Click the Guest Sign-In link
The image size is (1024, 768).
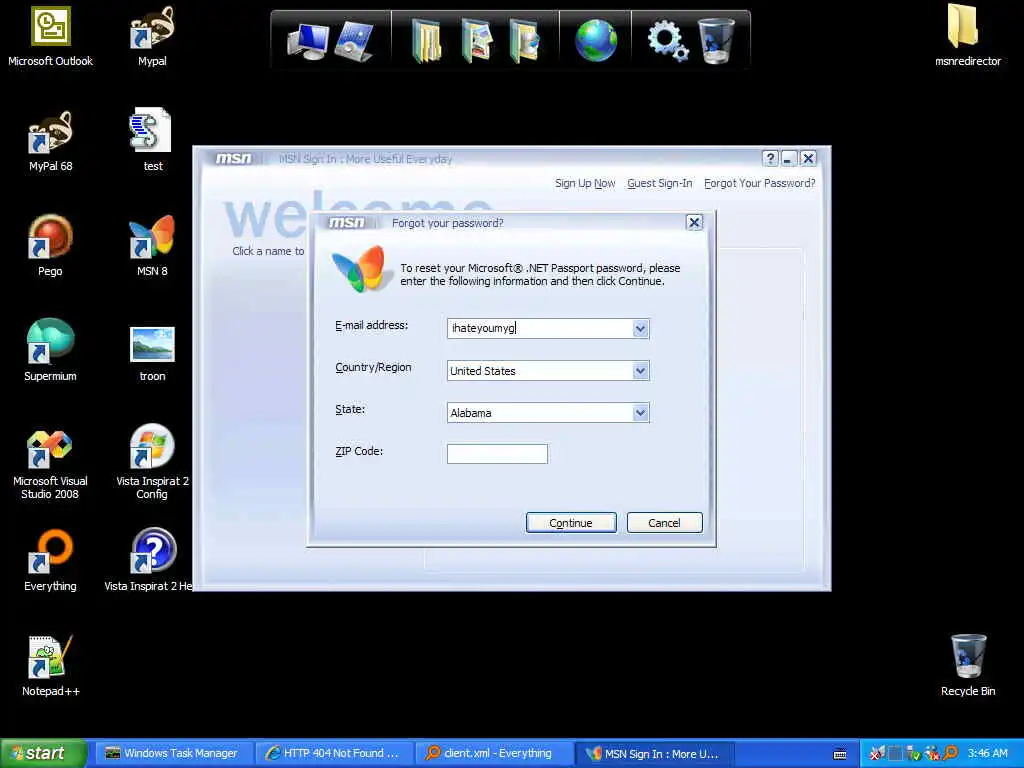pos(660,184)
